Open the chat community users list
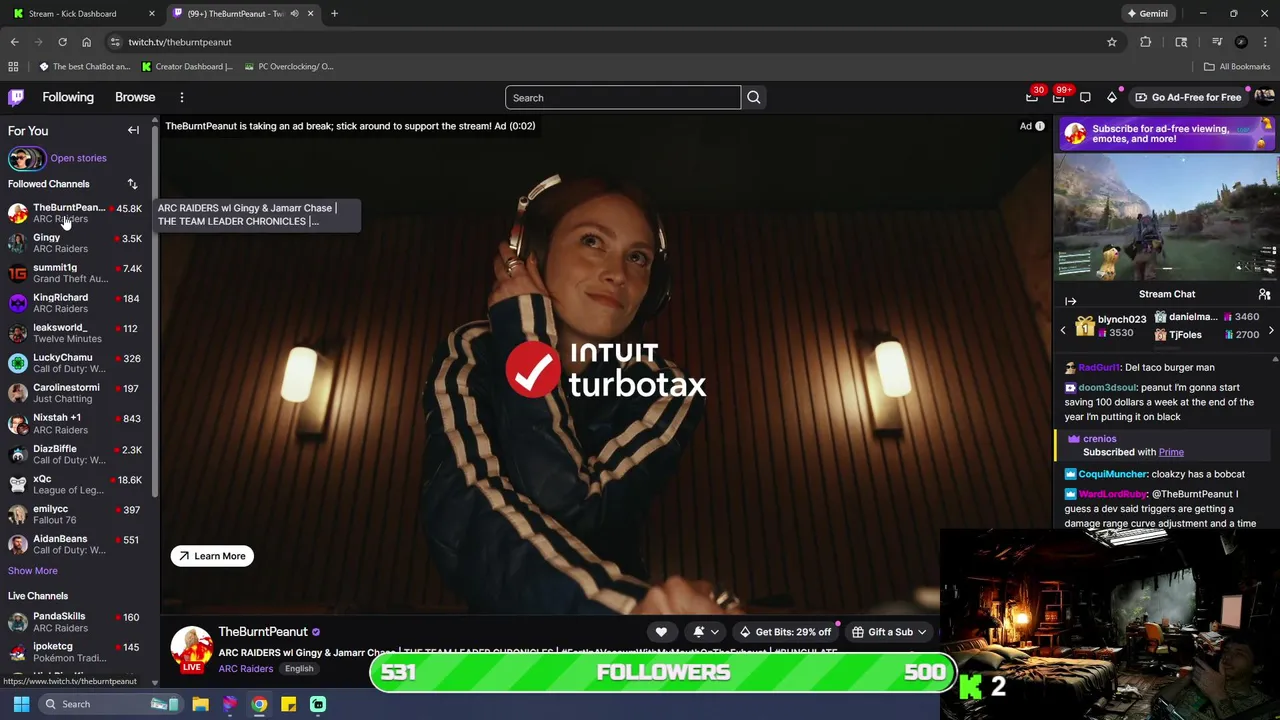Image resolution: width=1280 pixels, height=720 pixels. [1264, 294]
